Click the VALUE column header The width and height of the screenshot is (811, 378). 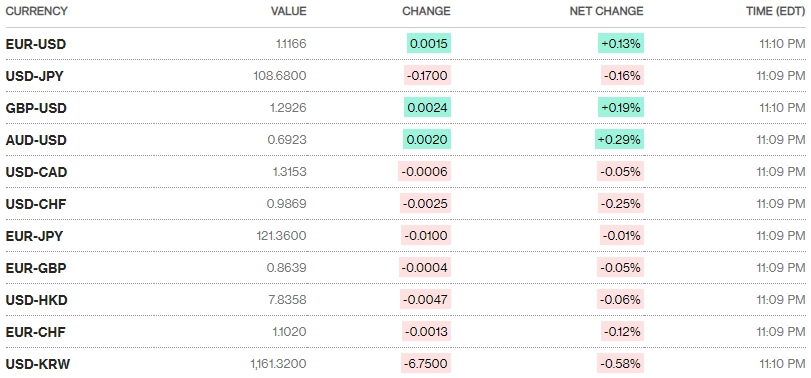click(x=289, y=11)
